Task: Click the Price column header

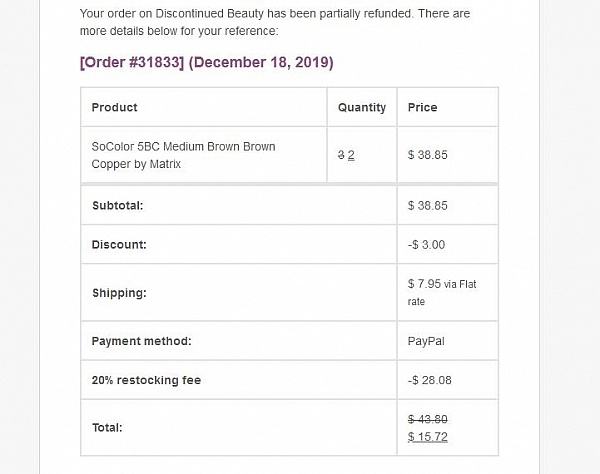Action: pos(422,108)
